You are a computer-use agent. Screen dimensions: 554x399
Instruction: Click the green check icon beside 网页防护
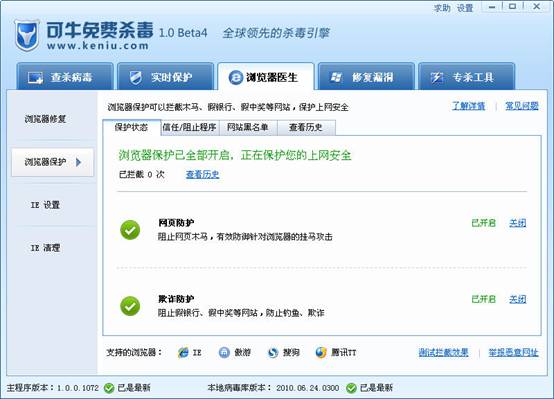point(130,230)
